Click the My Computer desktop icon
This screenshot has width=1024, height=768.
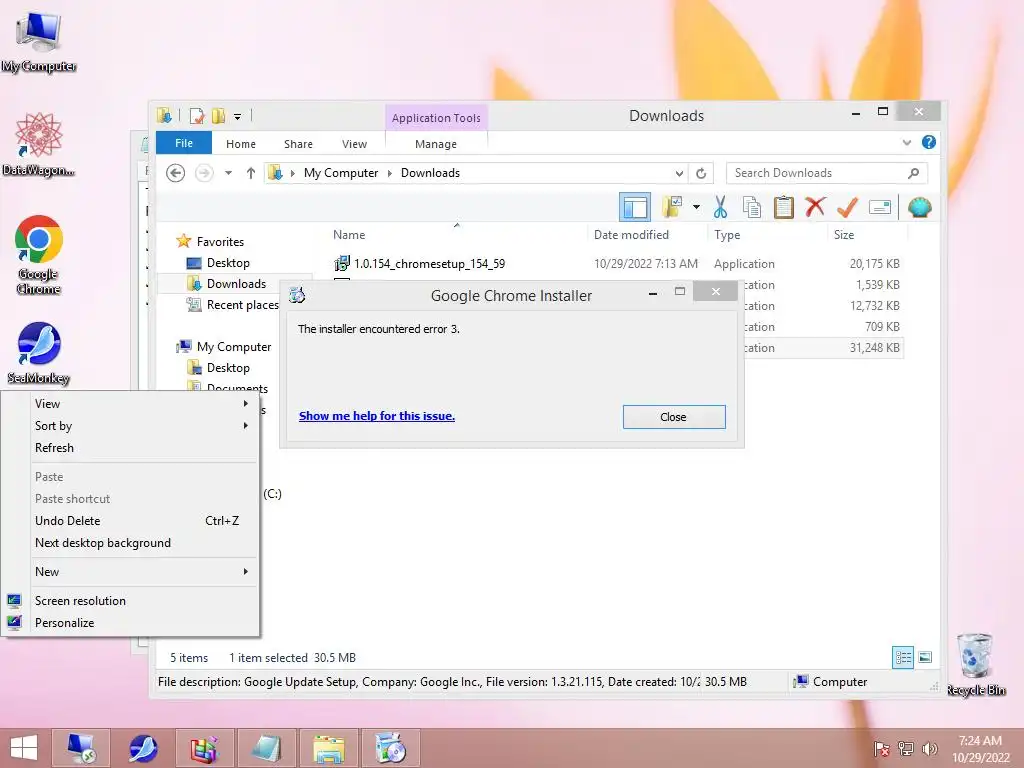[39, 42]
